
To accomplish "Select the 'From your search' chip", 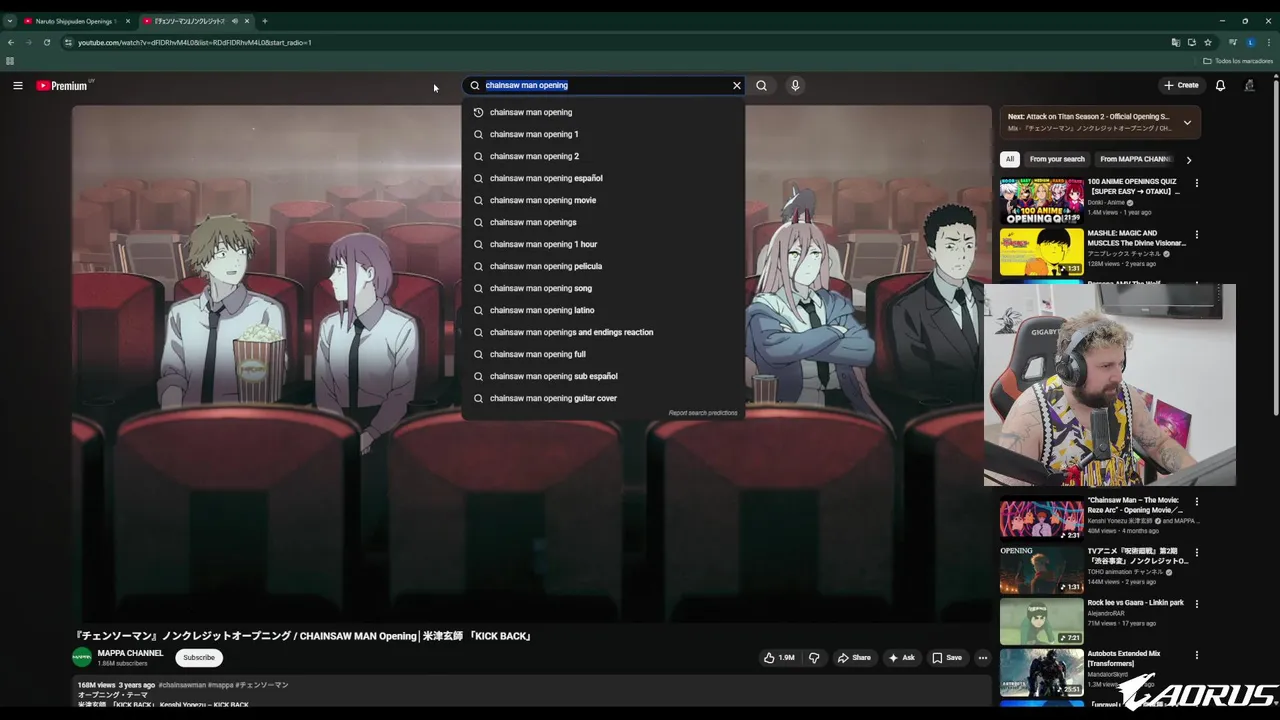I will tap(1057, 159).
